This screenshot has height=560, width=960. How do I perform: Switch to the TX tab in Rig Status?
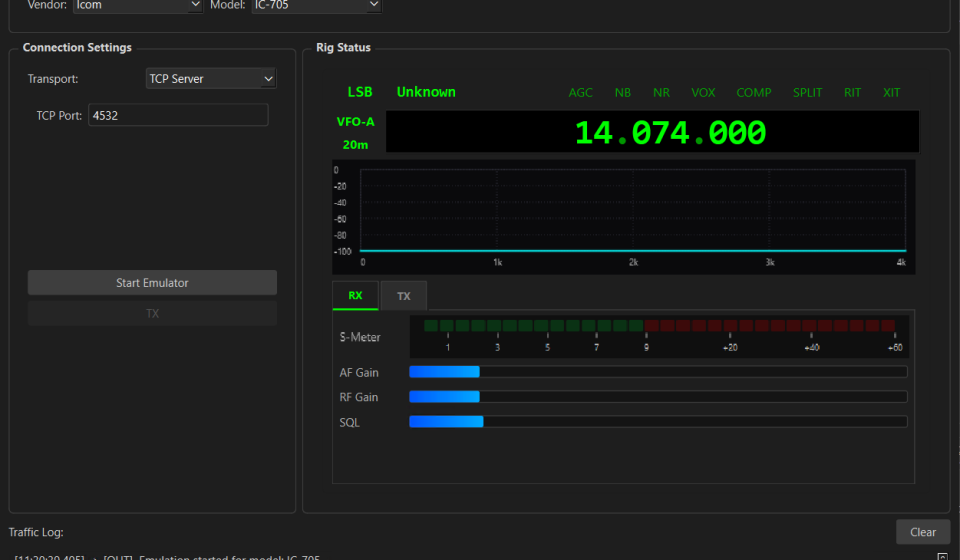pos(403,296)
